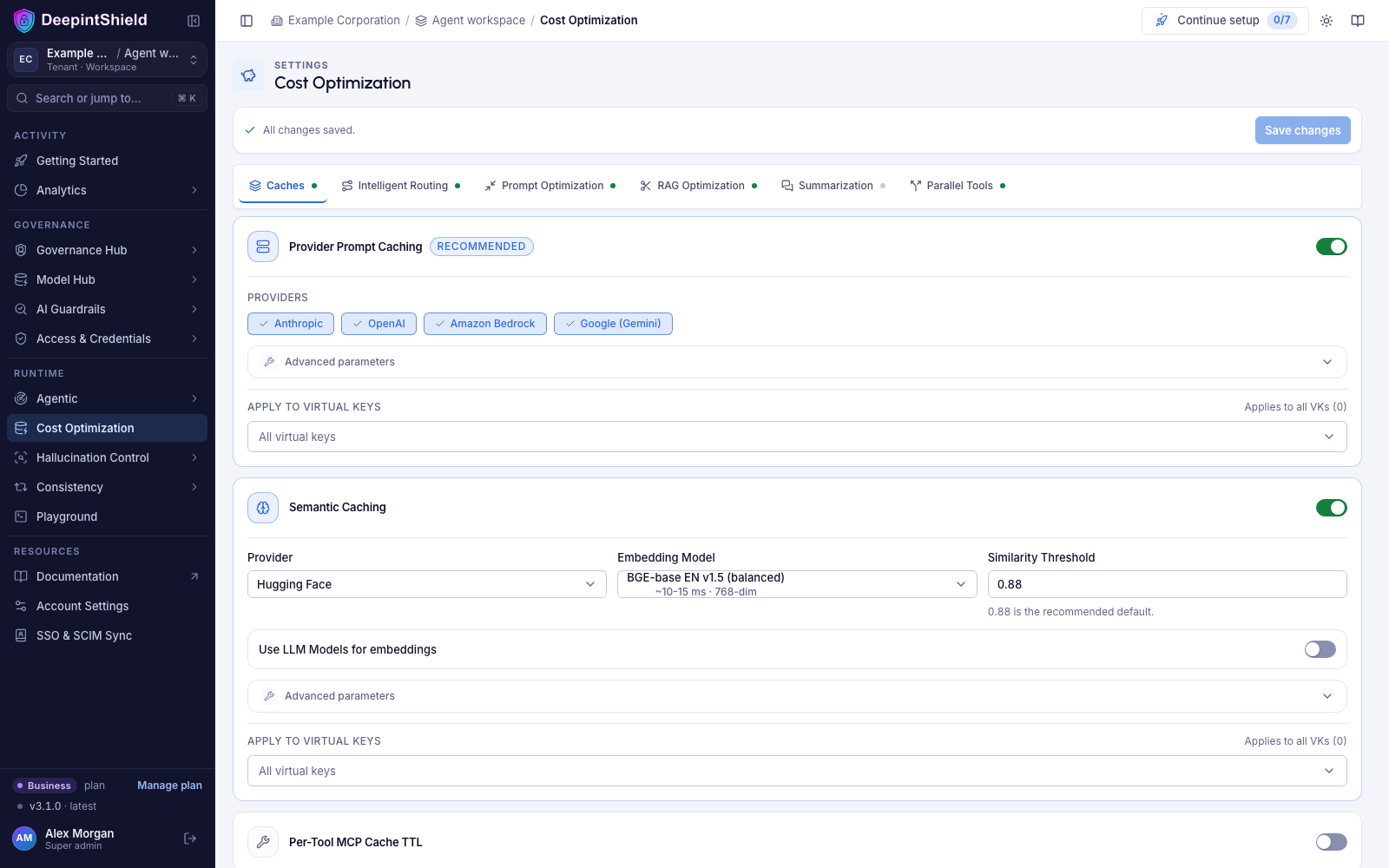This screenshot has width=1389, height=868.
Task: Click the Similarity Threshold input field
Action: tap(1167, 584)
